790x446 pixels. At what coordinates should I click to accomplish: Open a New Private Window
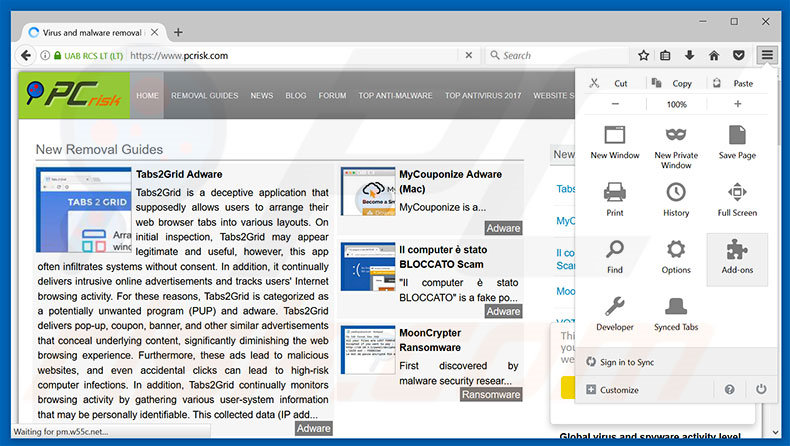click(x=676, y=146)
